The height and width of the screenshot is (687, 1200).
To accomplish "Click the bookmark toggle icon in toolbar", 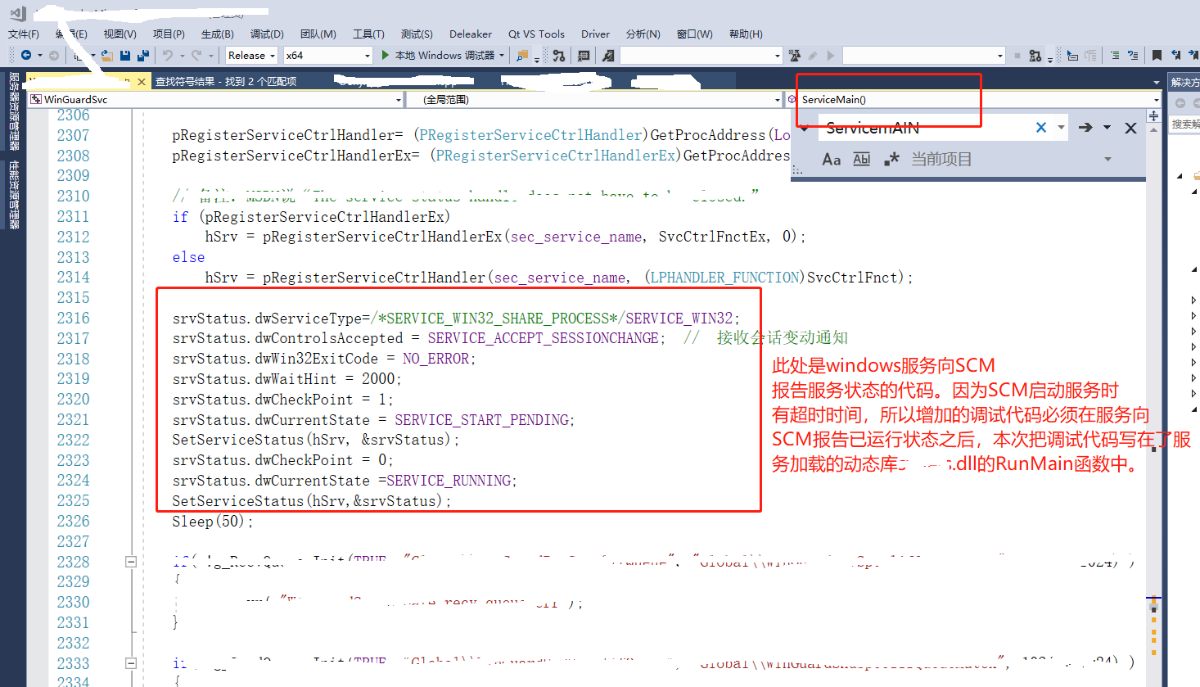I will point(1156,55).
